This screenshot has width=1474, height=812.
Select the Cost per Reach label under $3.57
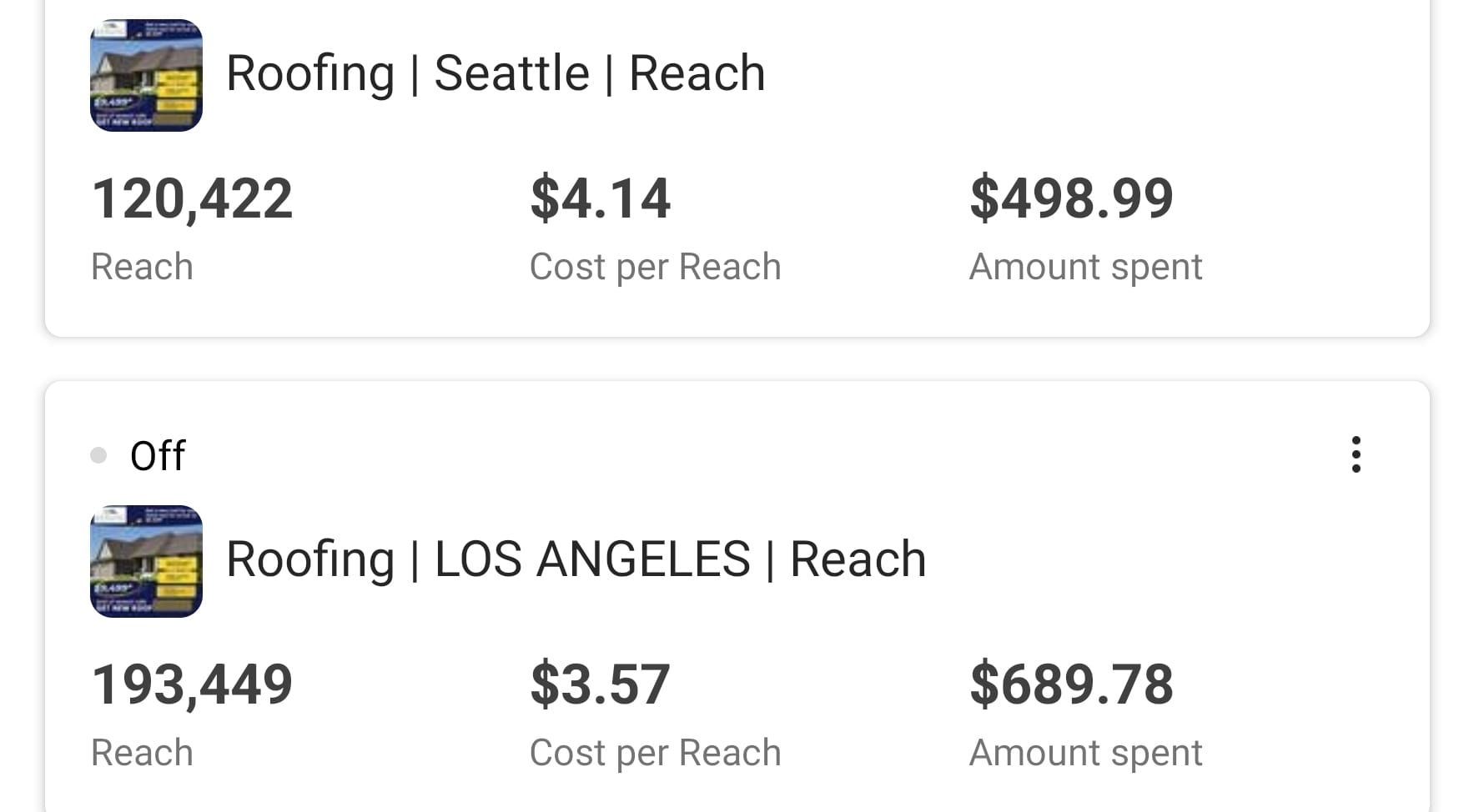pos(655,753)
